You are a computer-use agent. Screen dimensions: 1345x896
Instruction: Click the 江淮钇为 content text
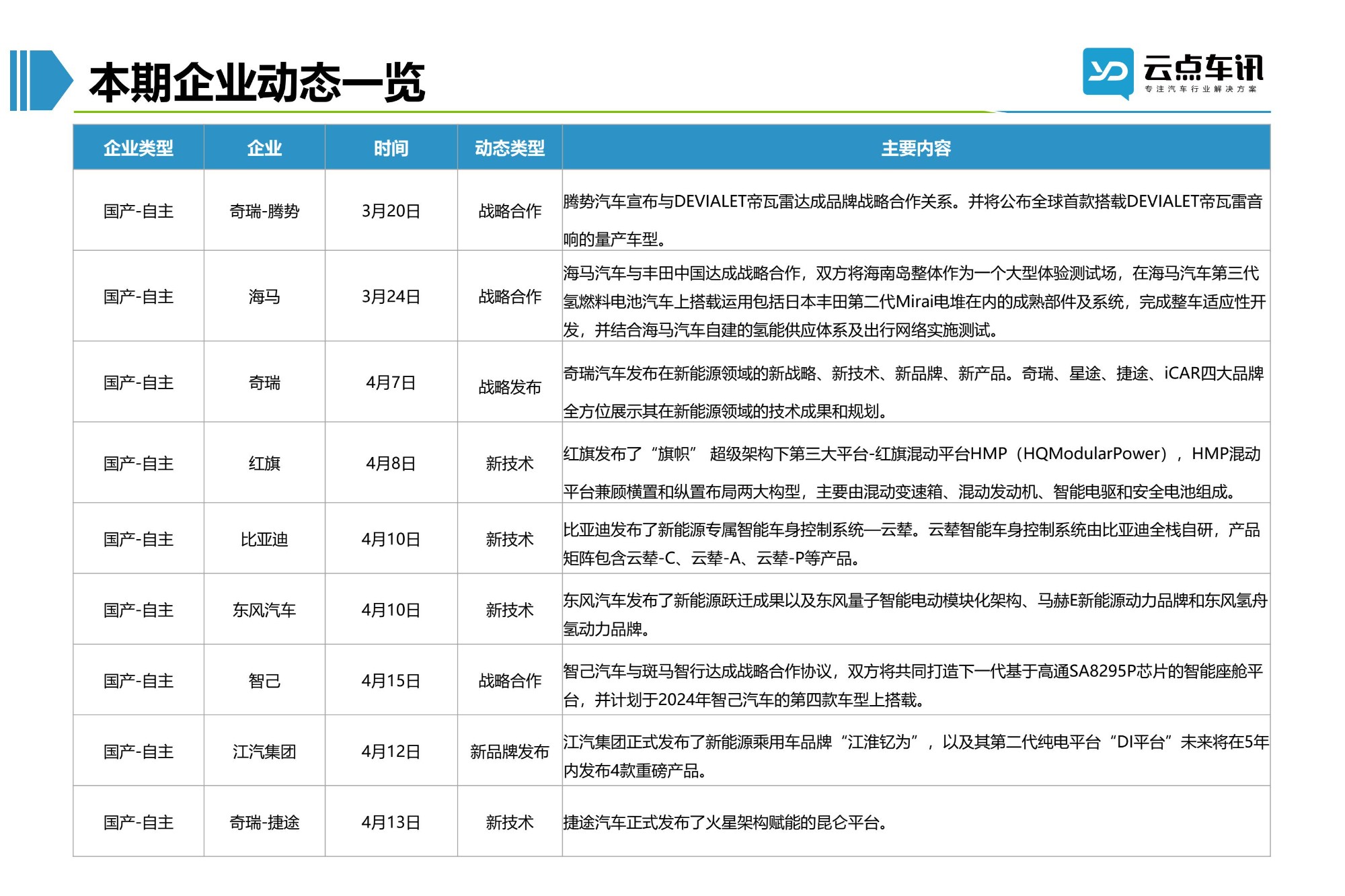point(916,756)
